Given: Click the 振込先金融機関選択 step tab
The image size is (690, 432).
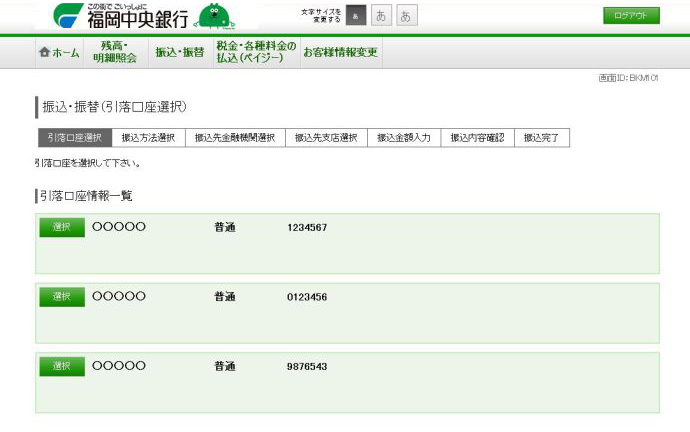Looking at the screenshot, I should (x=235, y=138).
